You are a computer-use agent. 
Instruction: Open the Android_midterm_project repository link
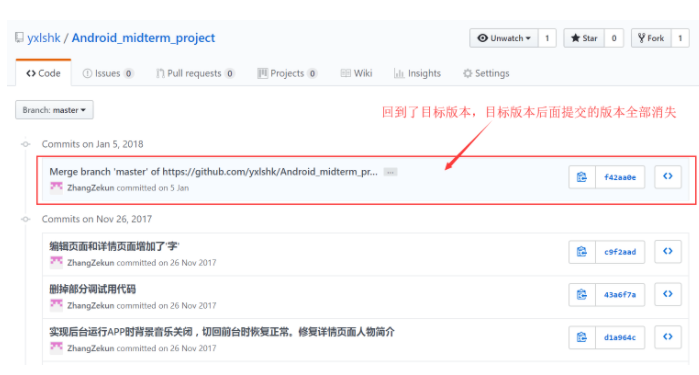pos(143,38)
